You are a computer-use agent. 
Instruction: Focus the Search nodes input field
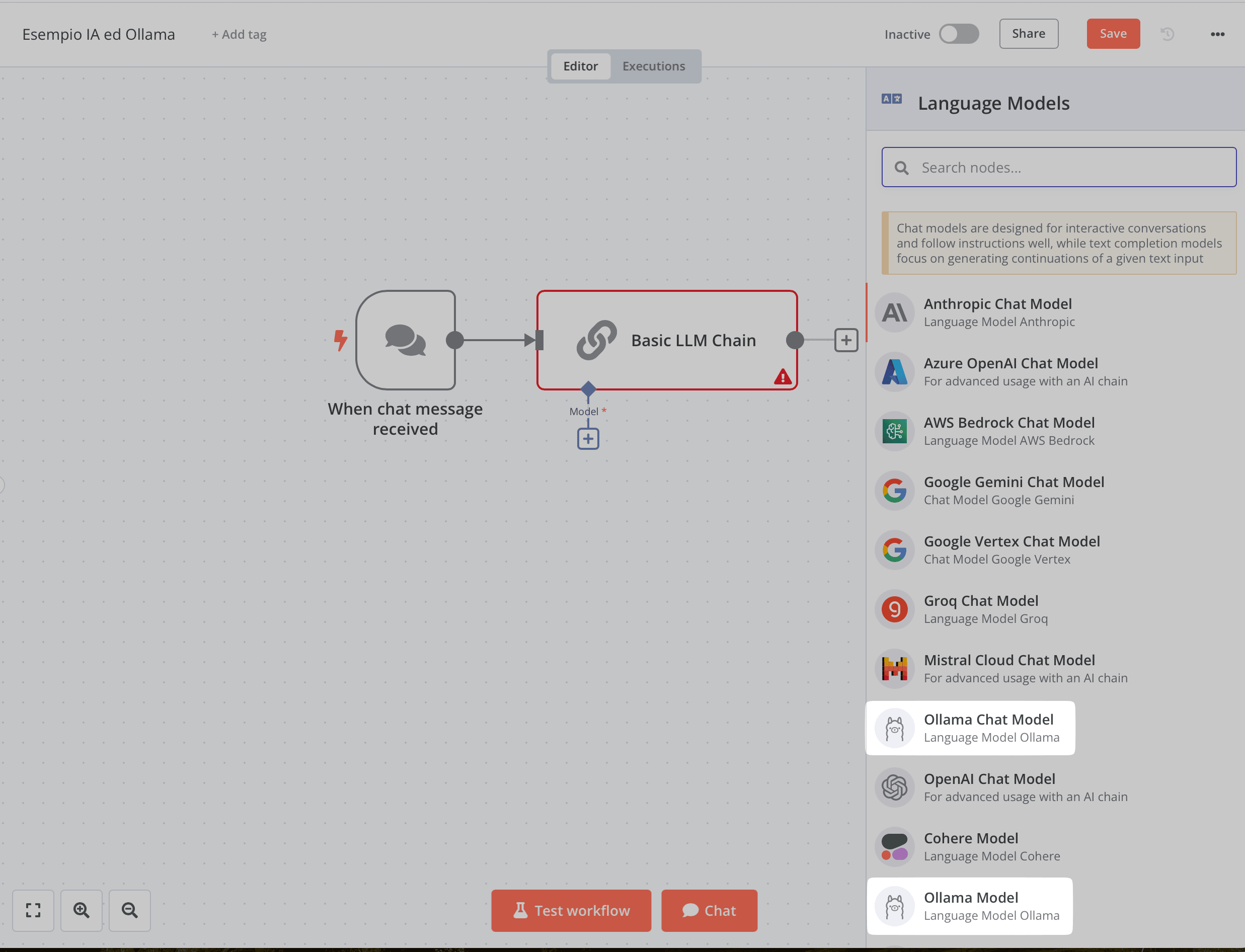1059,168
